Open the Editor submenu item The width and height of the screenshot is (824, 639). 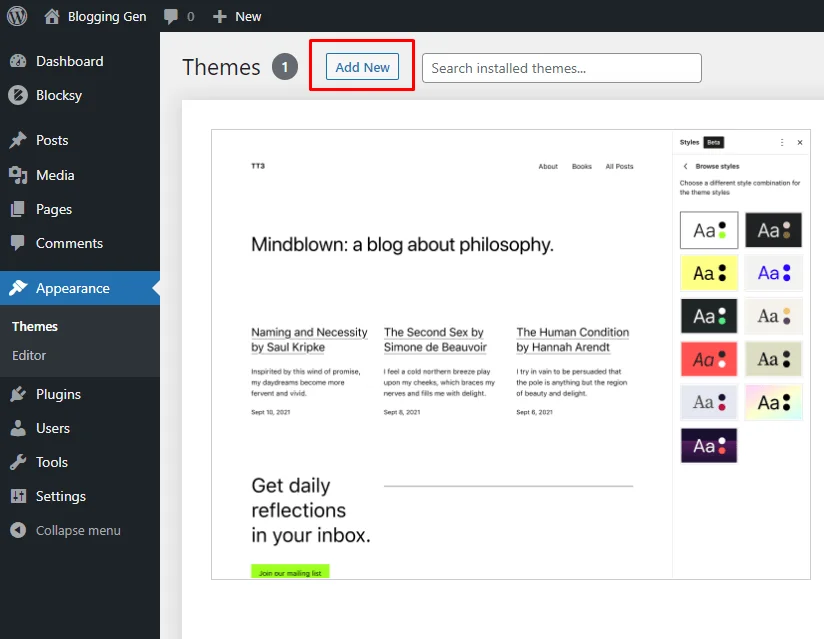click(x=29, y=355)
